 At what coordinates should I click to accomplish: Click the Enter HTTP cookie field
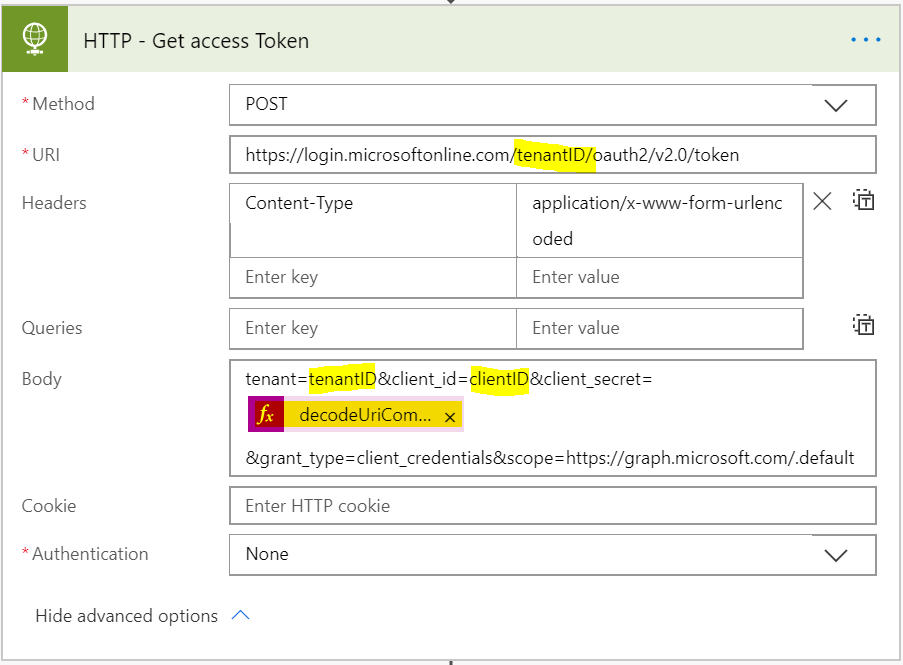point(552,506)
